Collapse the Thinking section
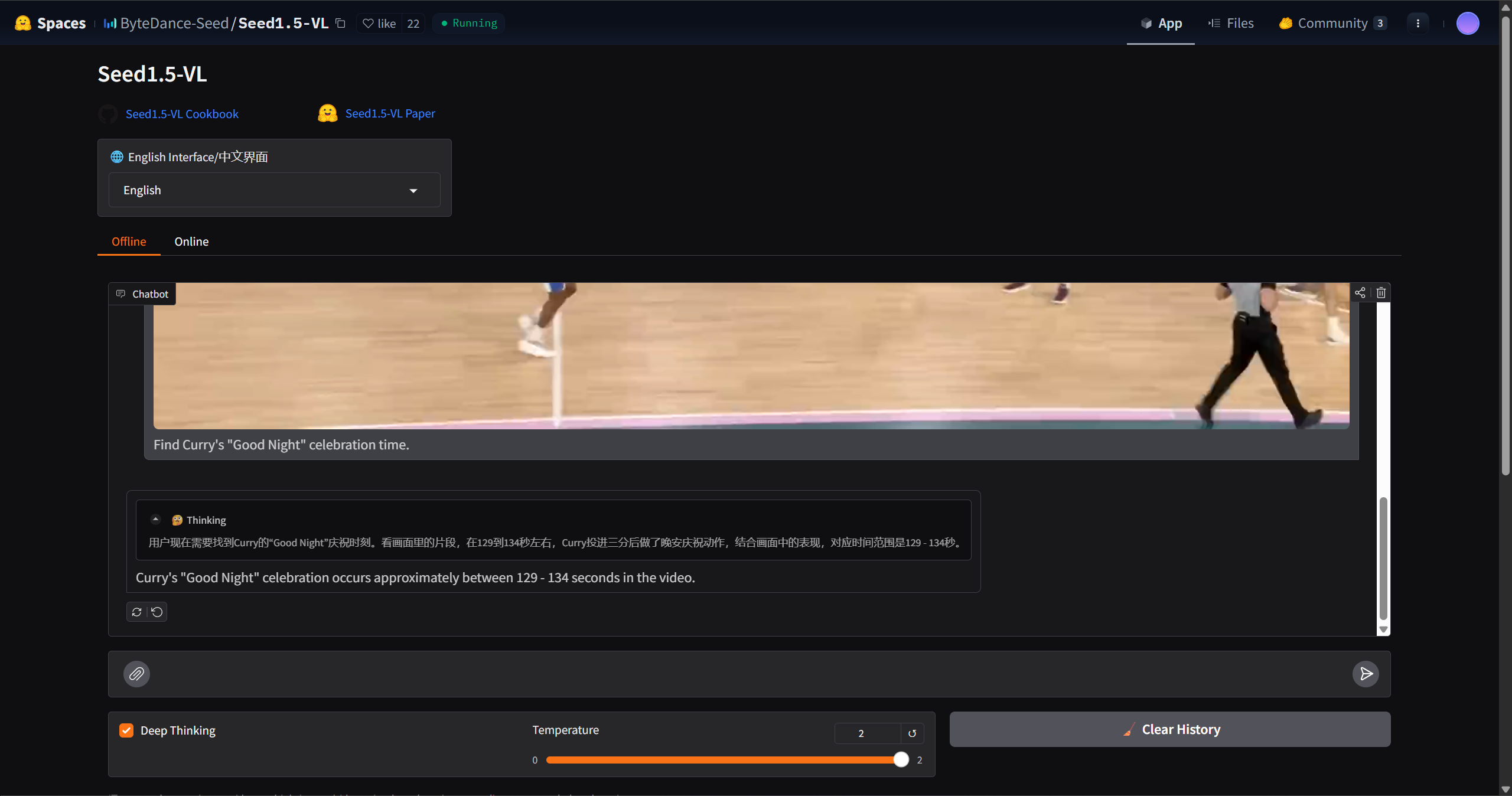This screenshot has width=1512, height=796. [155, 520]
